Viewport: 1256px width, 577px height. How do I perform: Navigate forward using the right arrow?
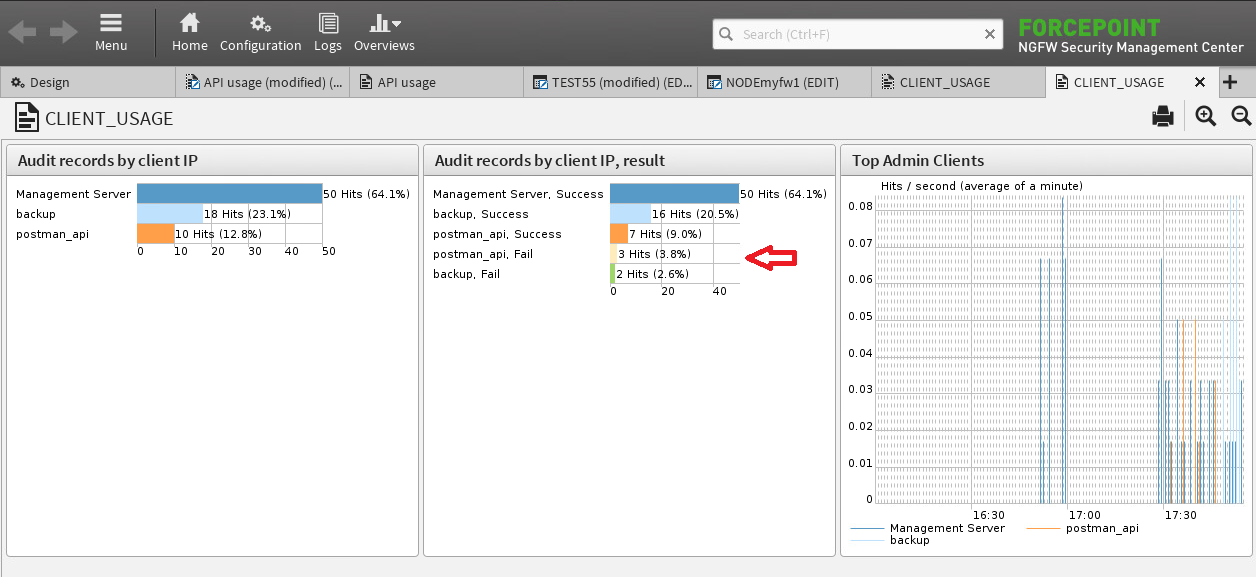62,31
